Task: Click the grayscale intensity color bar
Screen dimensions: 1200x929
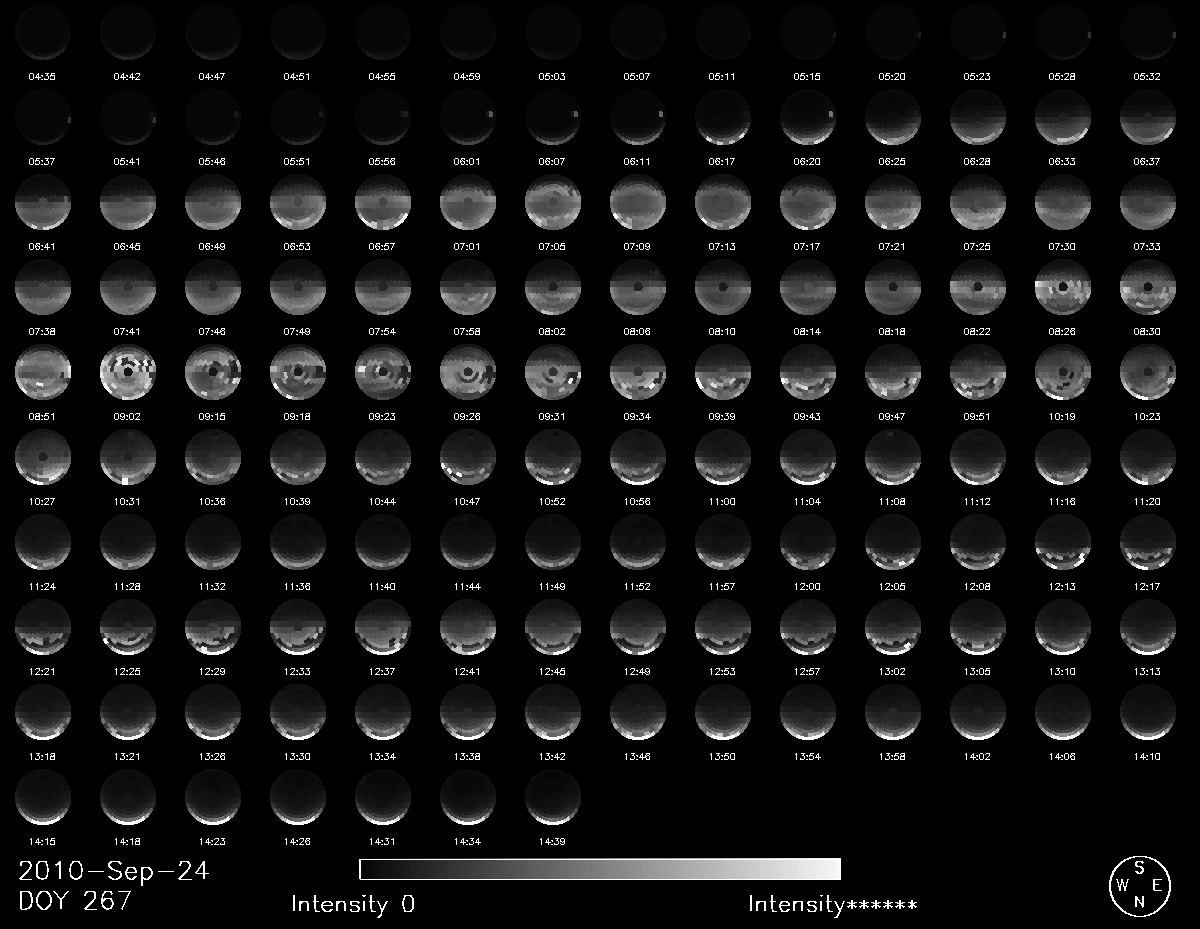Action: pos(600,868)
